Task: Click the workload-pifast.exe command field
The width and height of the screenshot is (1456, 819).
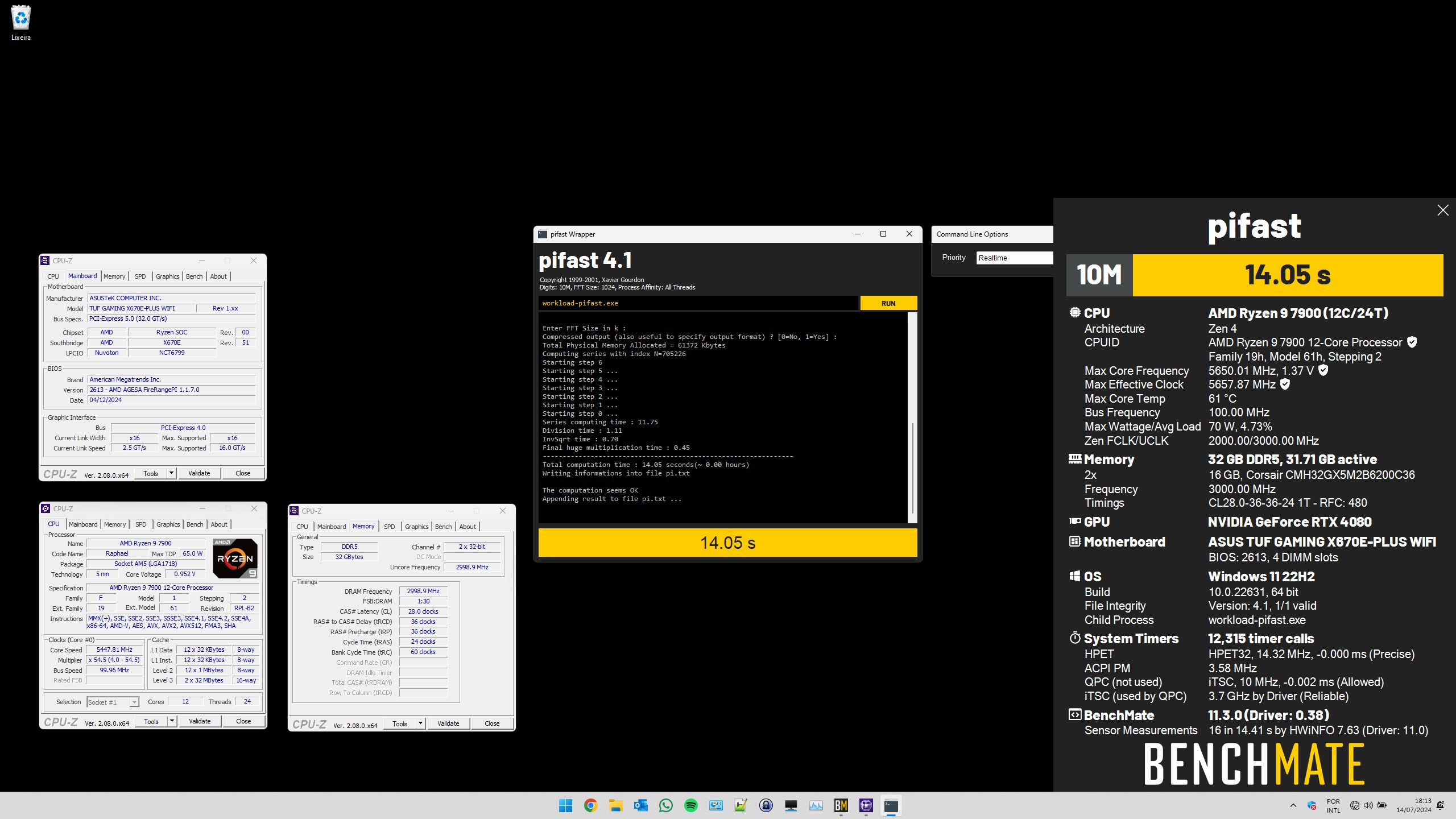Action: 698,303
